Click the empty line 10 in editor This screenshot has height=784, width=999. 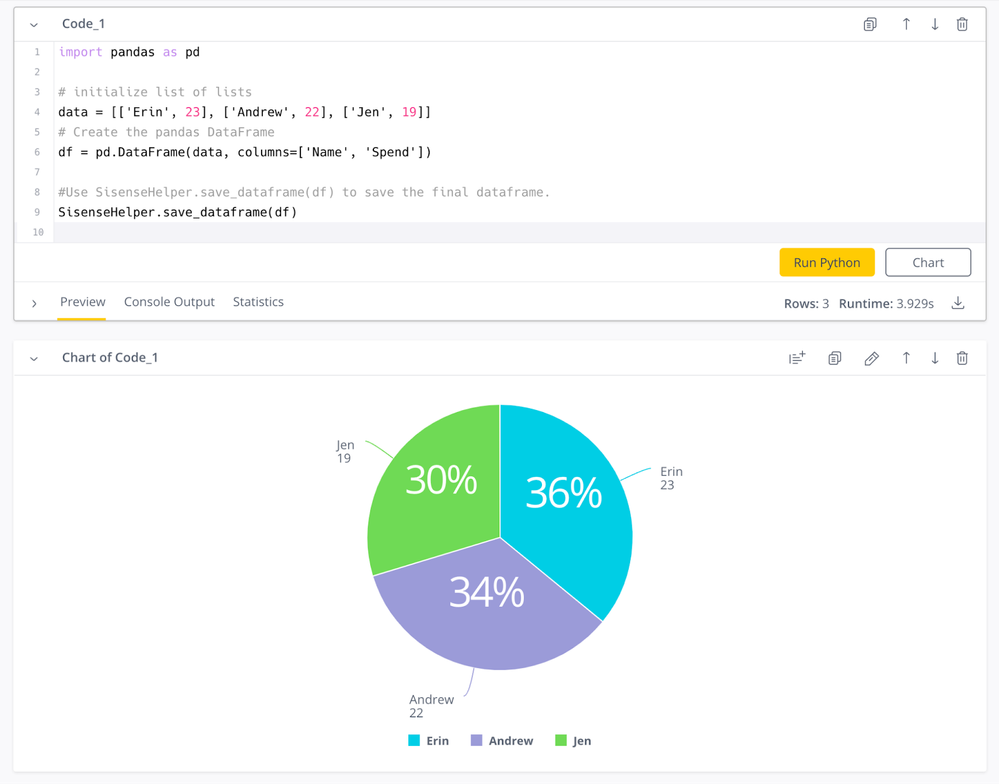pos(500,232)
